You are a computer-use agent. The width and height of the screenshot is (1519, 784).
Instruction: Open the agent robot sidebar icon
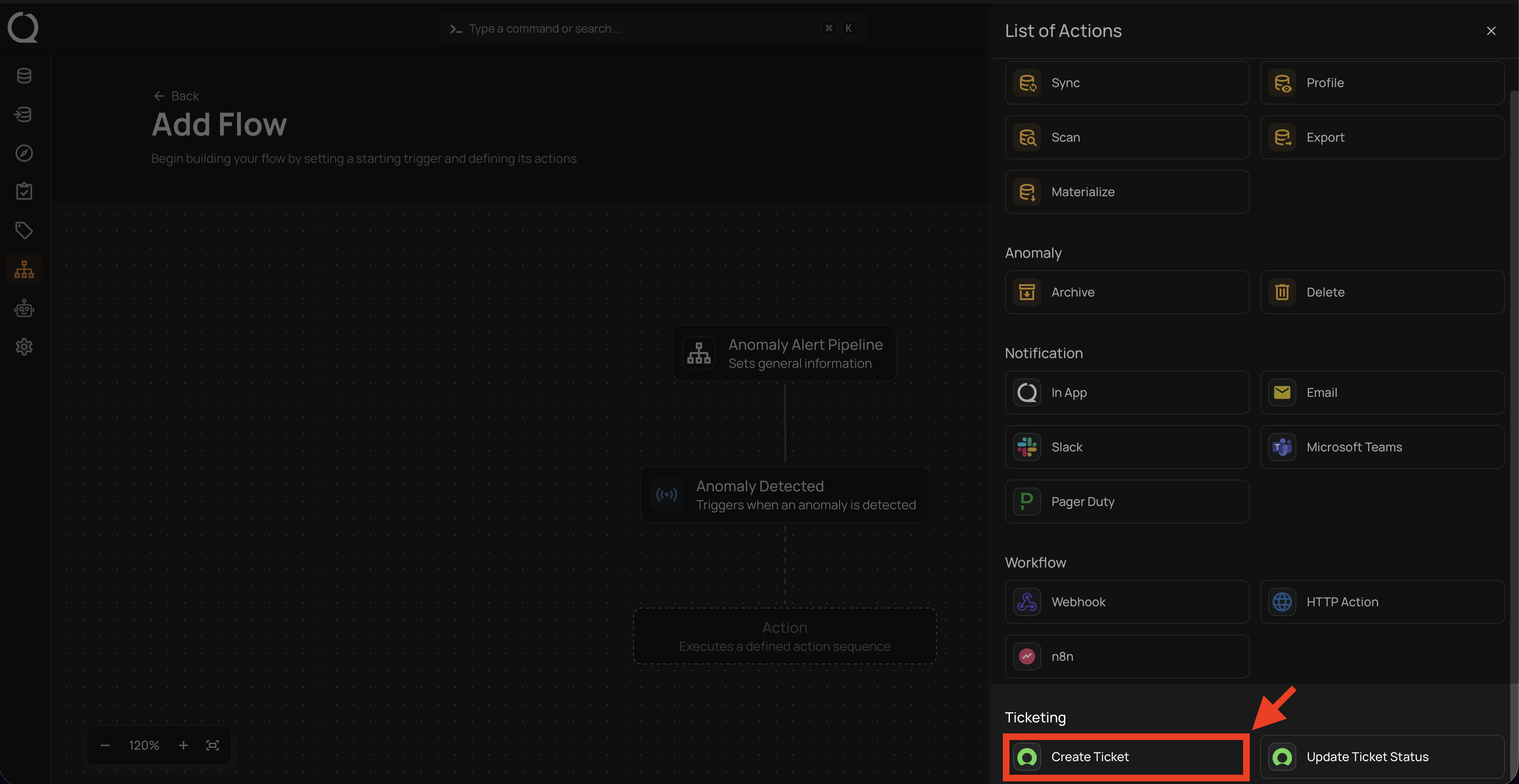coord(24,308)
